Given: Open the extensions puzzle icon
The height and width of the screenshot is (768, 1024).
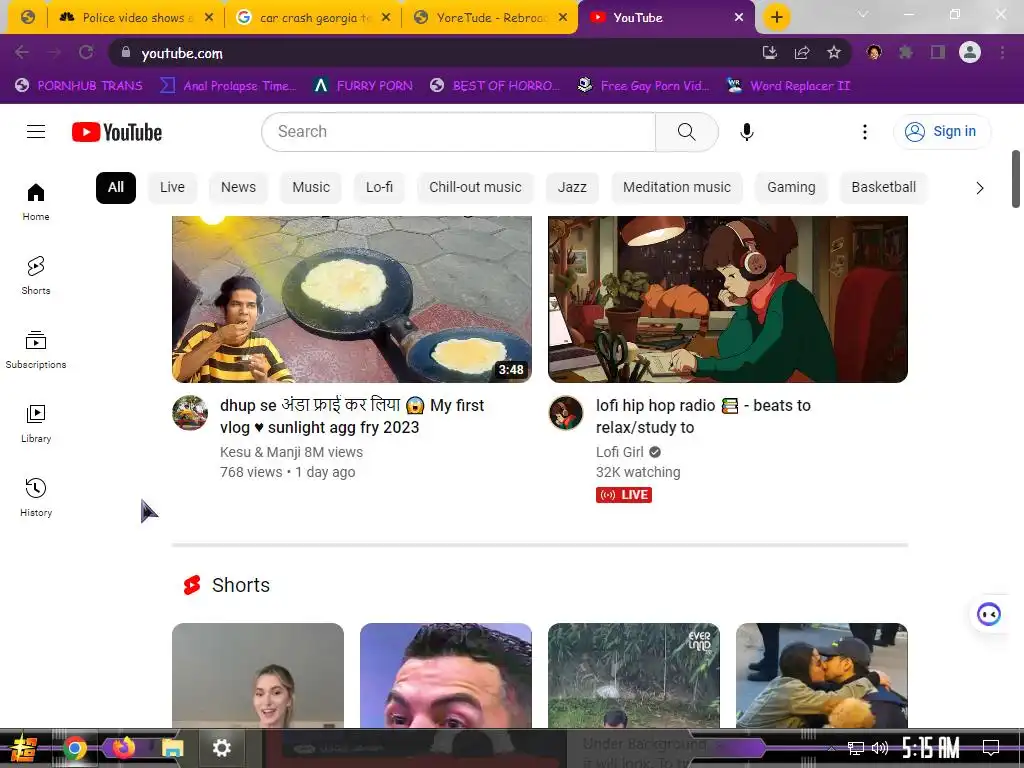Looking at the screenshot, I should pos(906,52).
